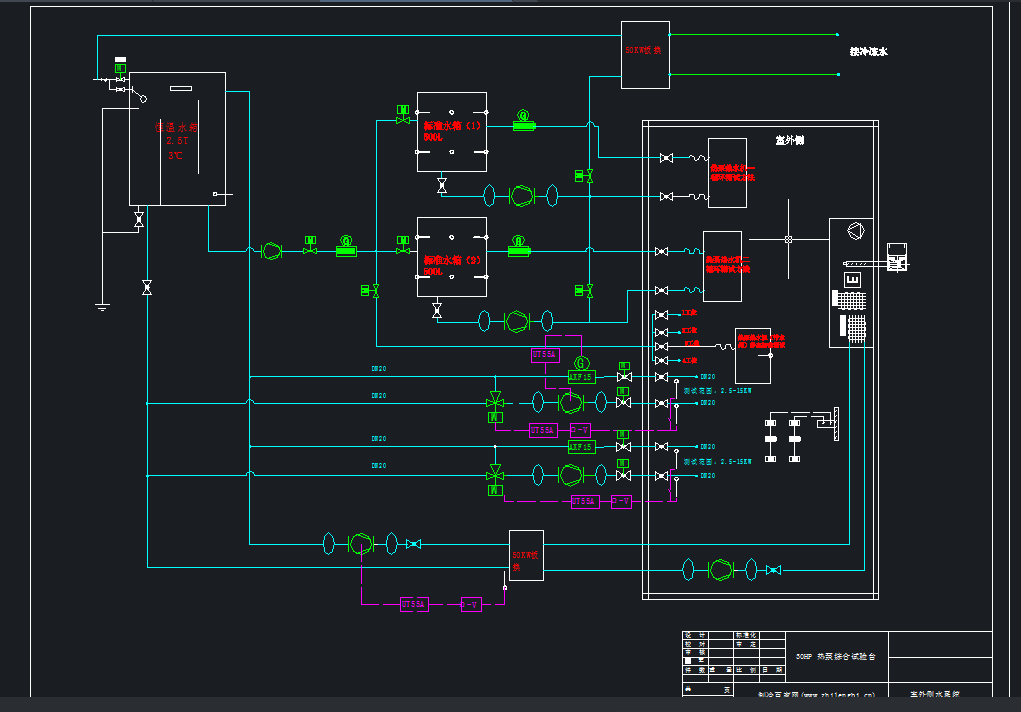Click the pump on the upper DN20 return loop
The height and width of the screenshot is (712, 1021).
click(570, 403)
